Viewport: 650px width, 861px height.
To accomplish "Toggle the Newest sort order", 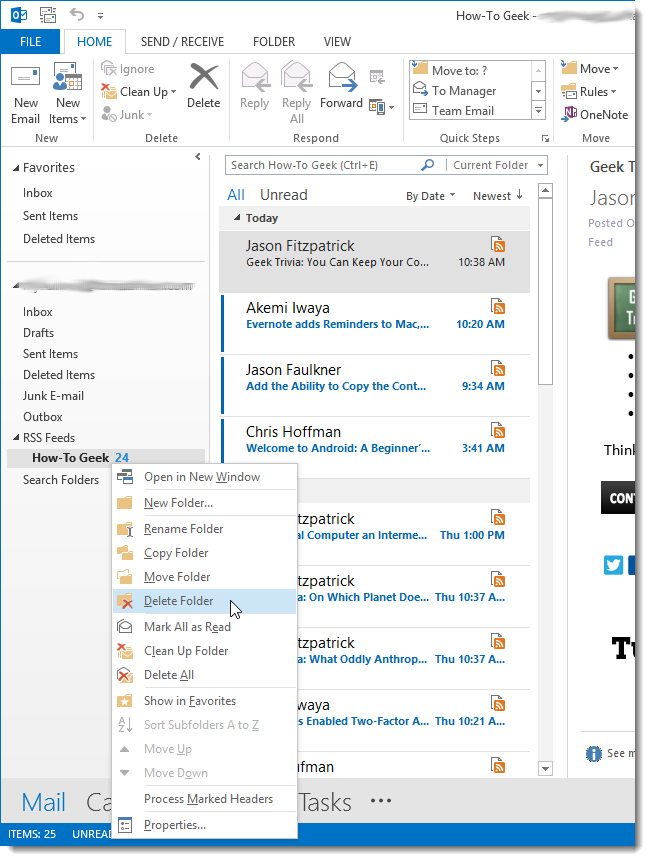I will tap(498, 195).
